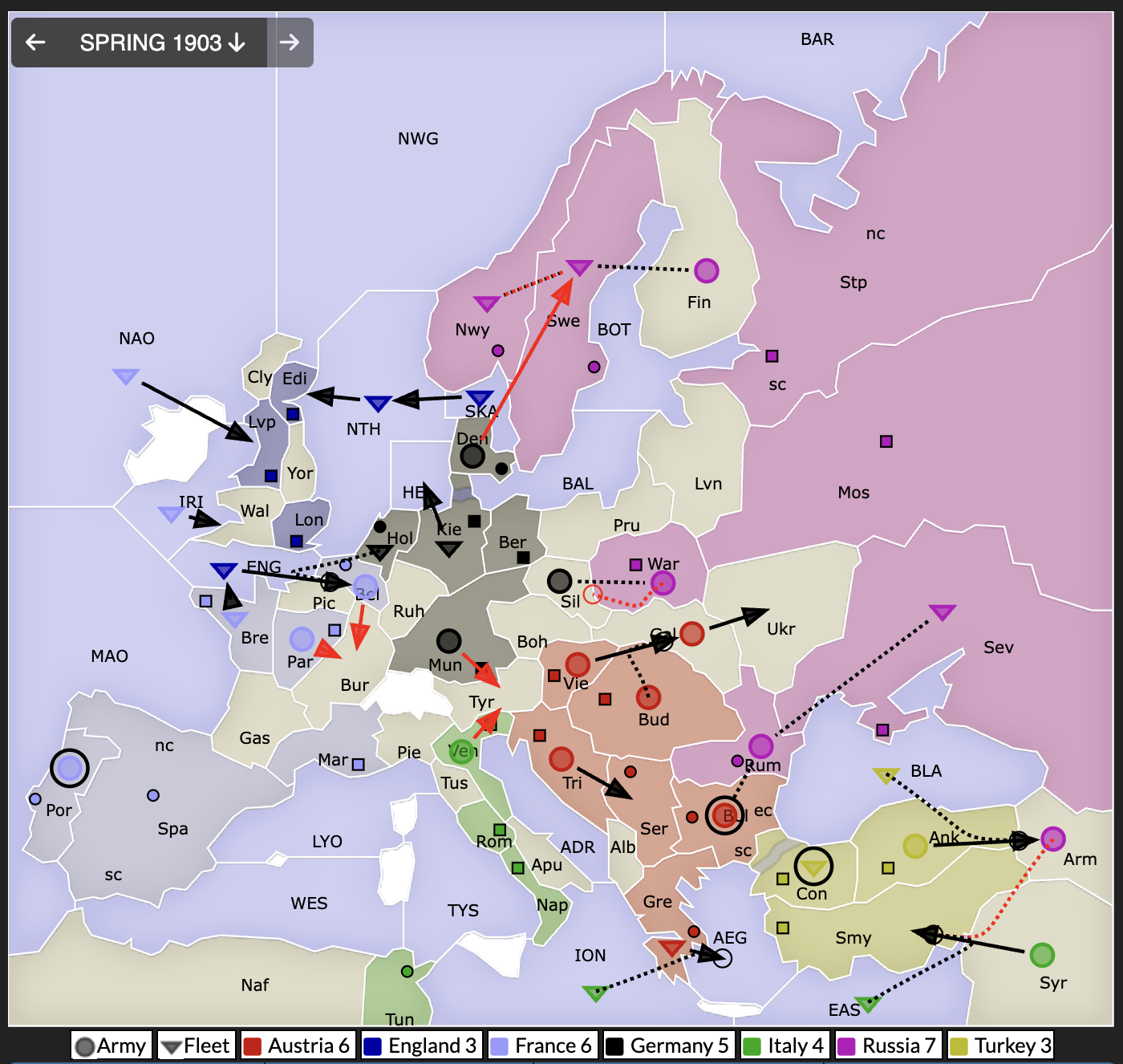
Task: Click the German fleet in Kiel
Action: click(x=449, y=549)
